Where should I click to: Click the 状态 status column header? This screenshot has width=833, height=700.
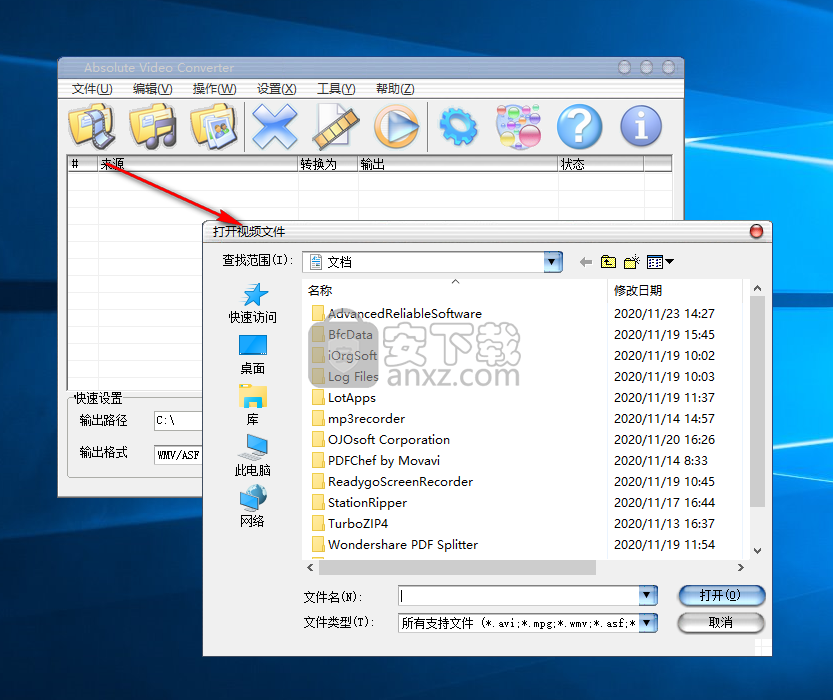(x=601, y=164)
